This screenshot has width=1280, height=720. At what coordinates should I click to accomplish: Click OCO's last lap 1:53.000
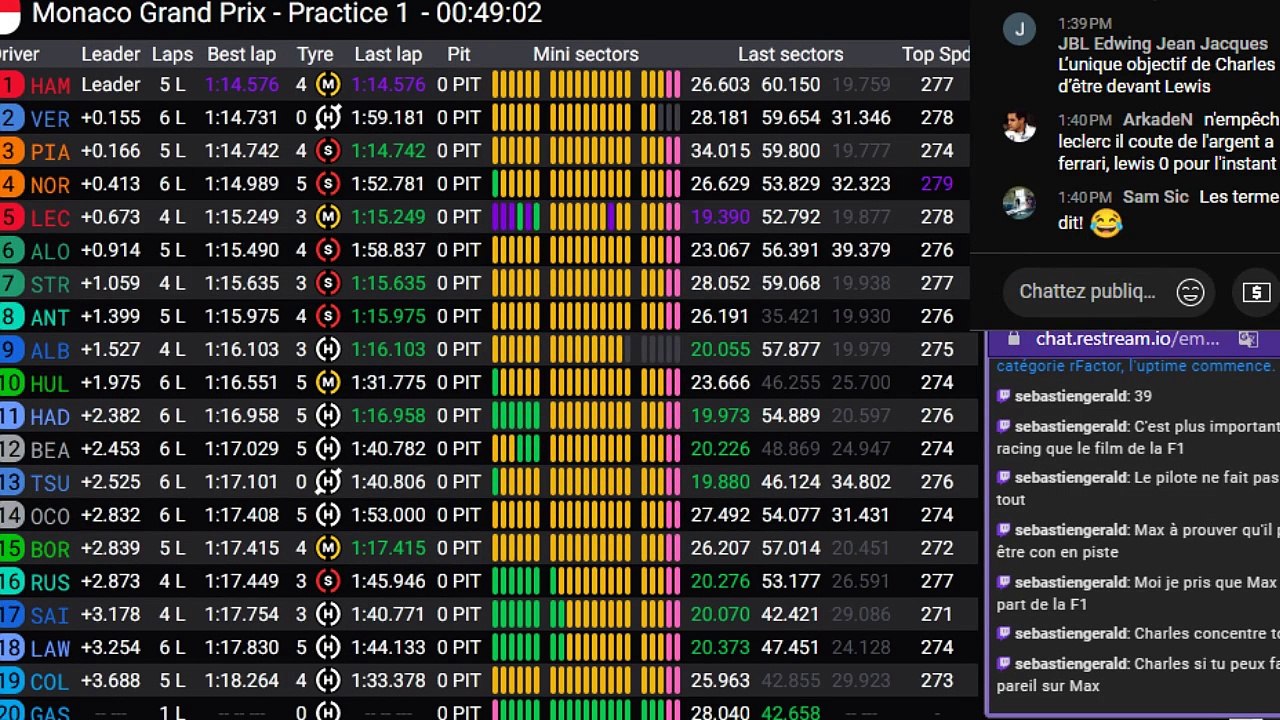pyautogui.click(x=388, y=514)
